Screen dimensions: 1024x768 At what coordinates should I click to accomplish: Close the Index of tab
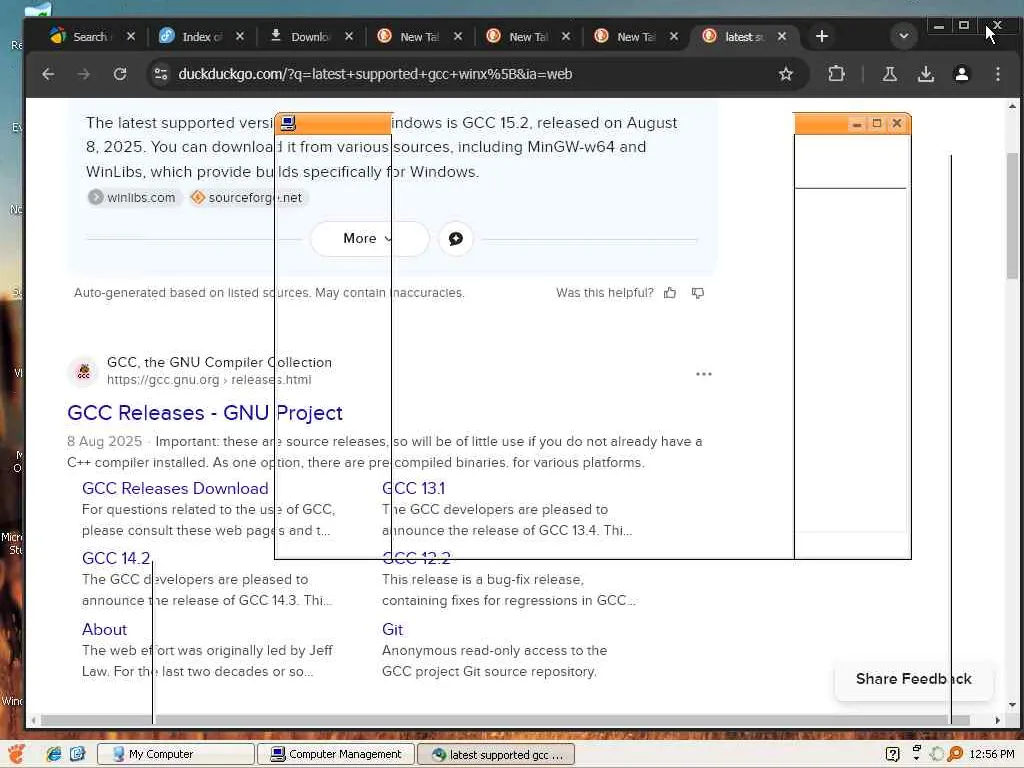(x=240, y=37)
